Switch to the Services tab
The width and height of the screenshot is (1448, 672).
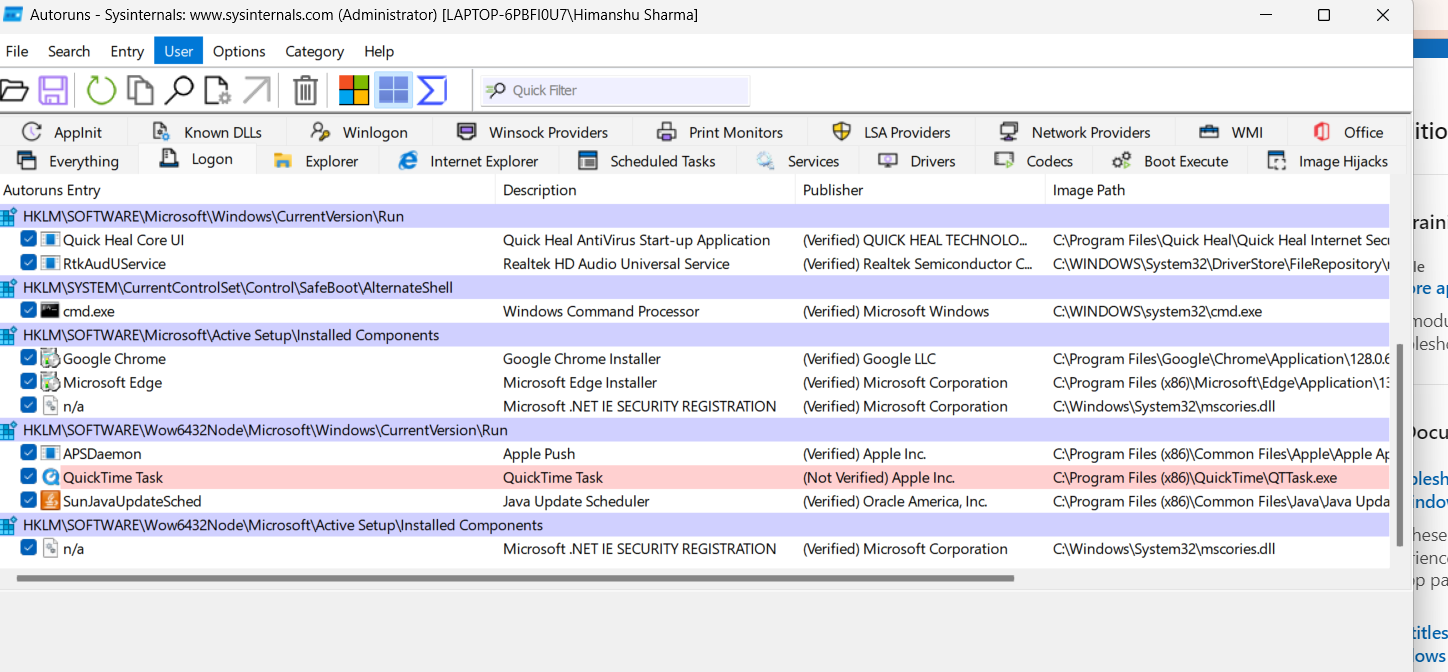[797, 160]
